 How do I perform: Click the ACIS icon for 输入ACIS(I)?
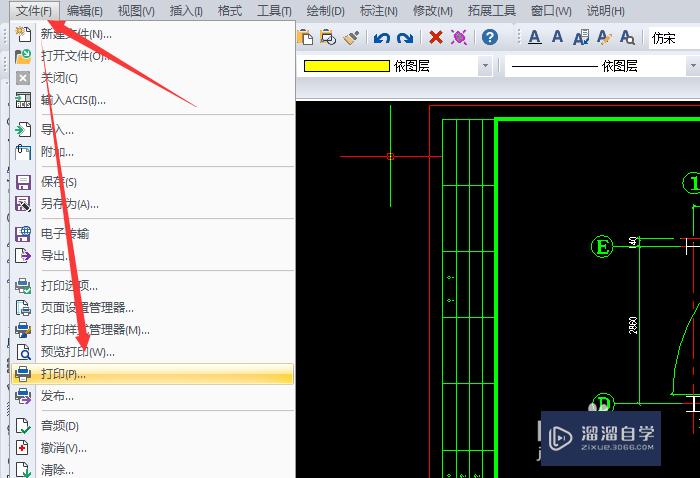[x=23, y=100]
